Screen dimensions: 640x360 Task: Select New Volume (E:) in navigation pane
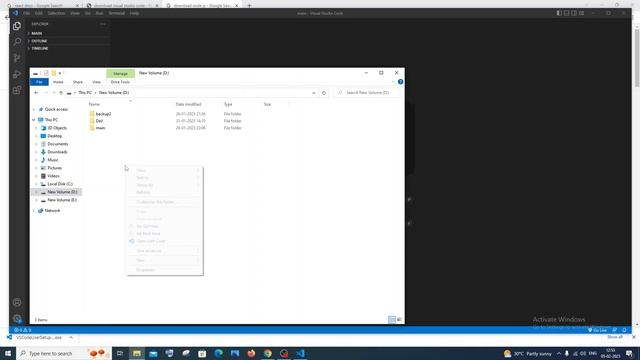click(x=62, y=200)
